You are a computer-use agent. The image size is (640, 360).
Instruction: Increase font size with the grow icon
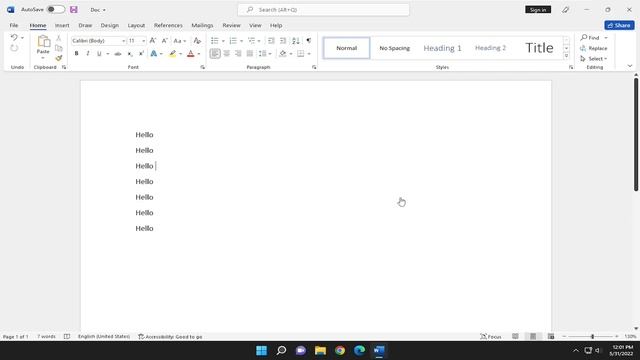click(153, 41)
